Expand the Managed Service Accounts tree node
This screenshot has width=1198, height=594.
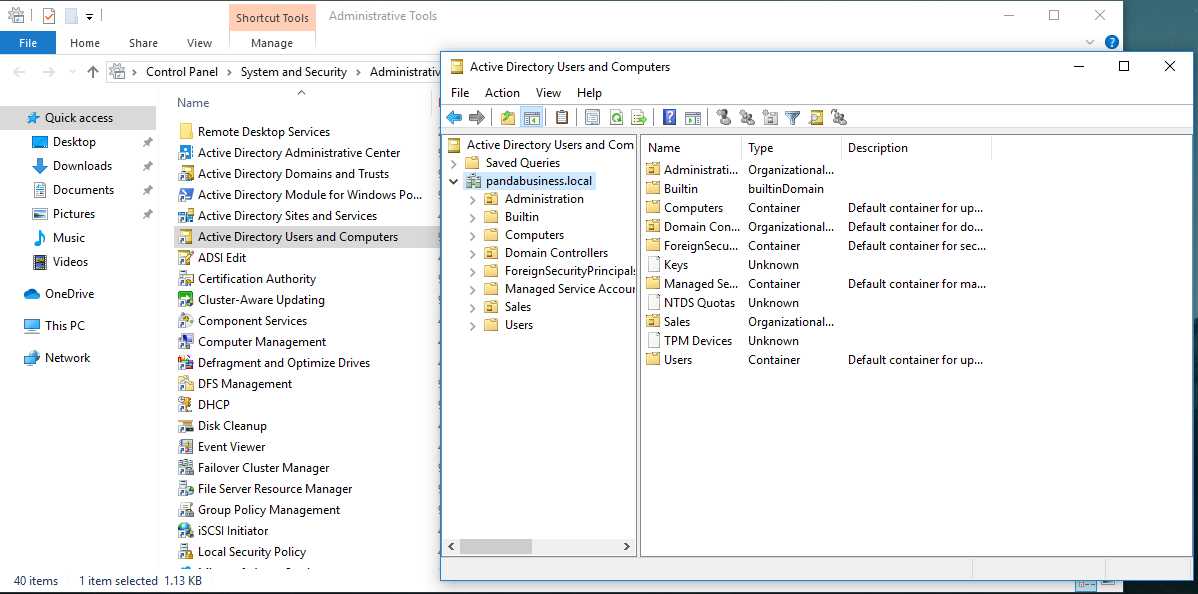click(472, 289)
